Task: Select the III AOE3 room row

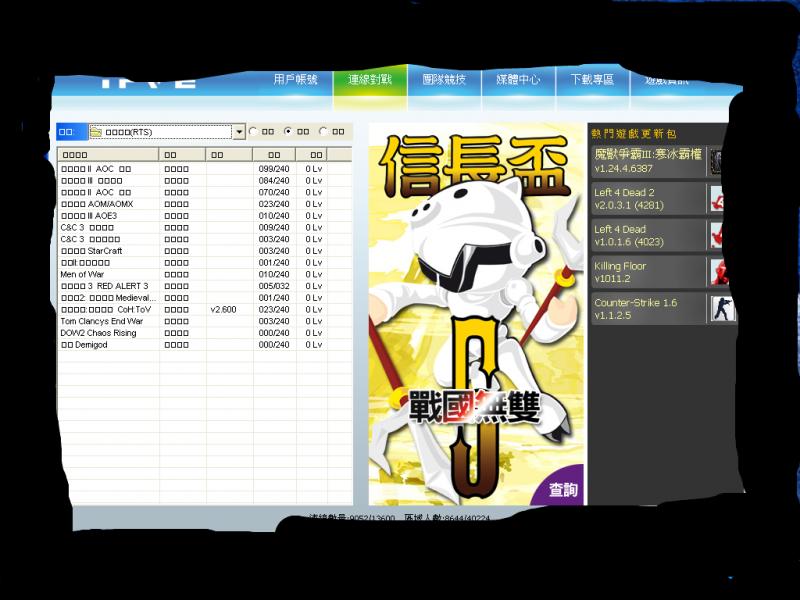Action: coord(205,216)
